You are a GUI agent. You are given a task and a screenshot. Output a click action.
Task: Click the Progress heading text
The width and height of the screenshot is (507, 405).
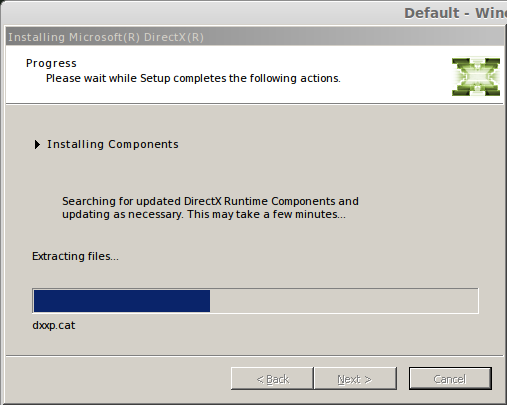click(51, 63)
